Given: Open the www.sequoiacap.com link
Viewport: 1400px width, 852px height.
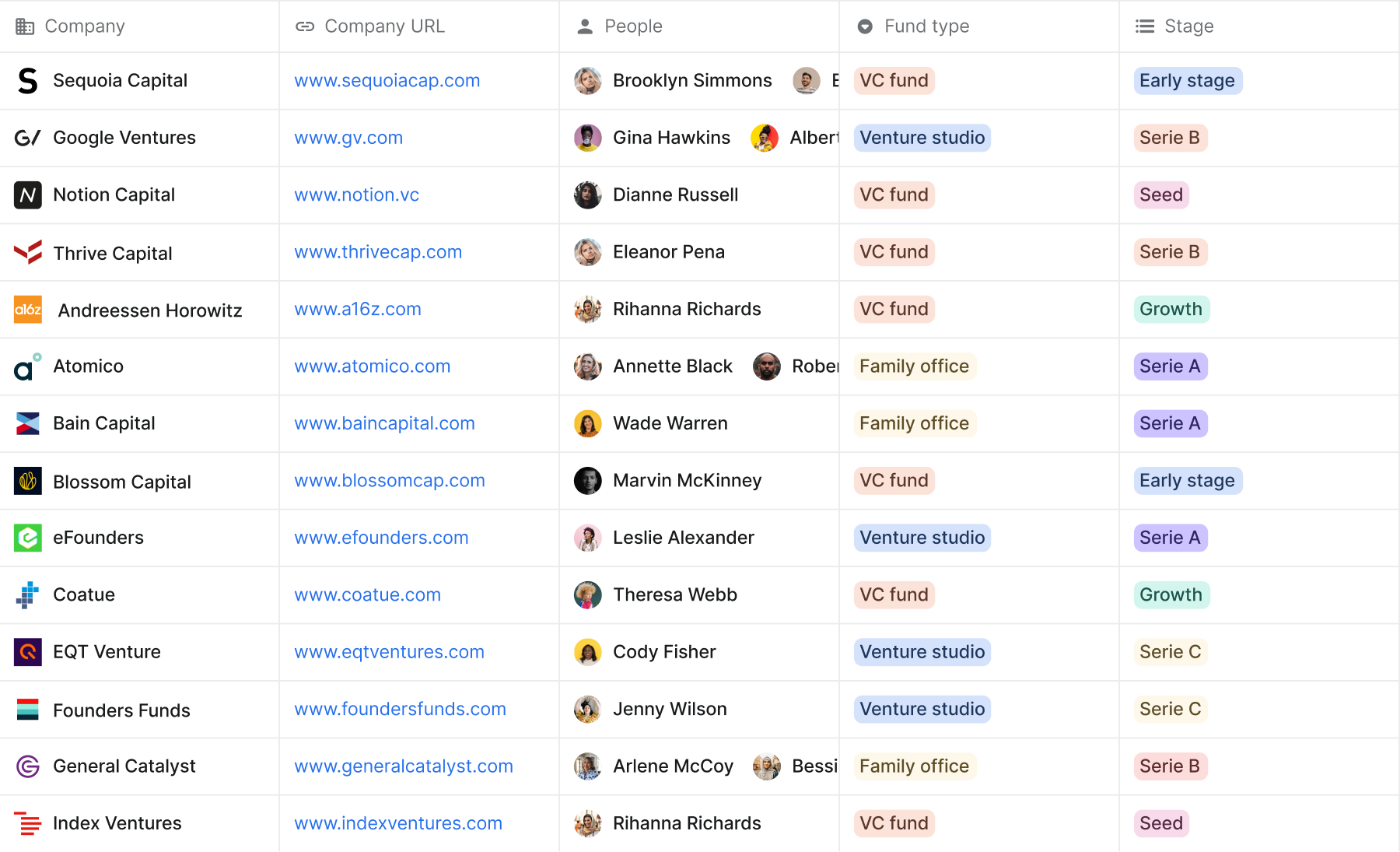Looking at the screenshot, I should [x=387, y=81].
